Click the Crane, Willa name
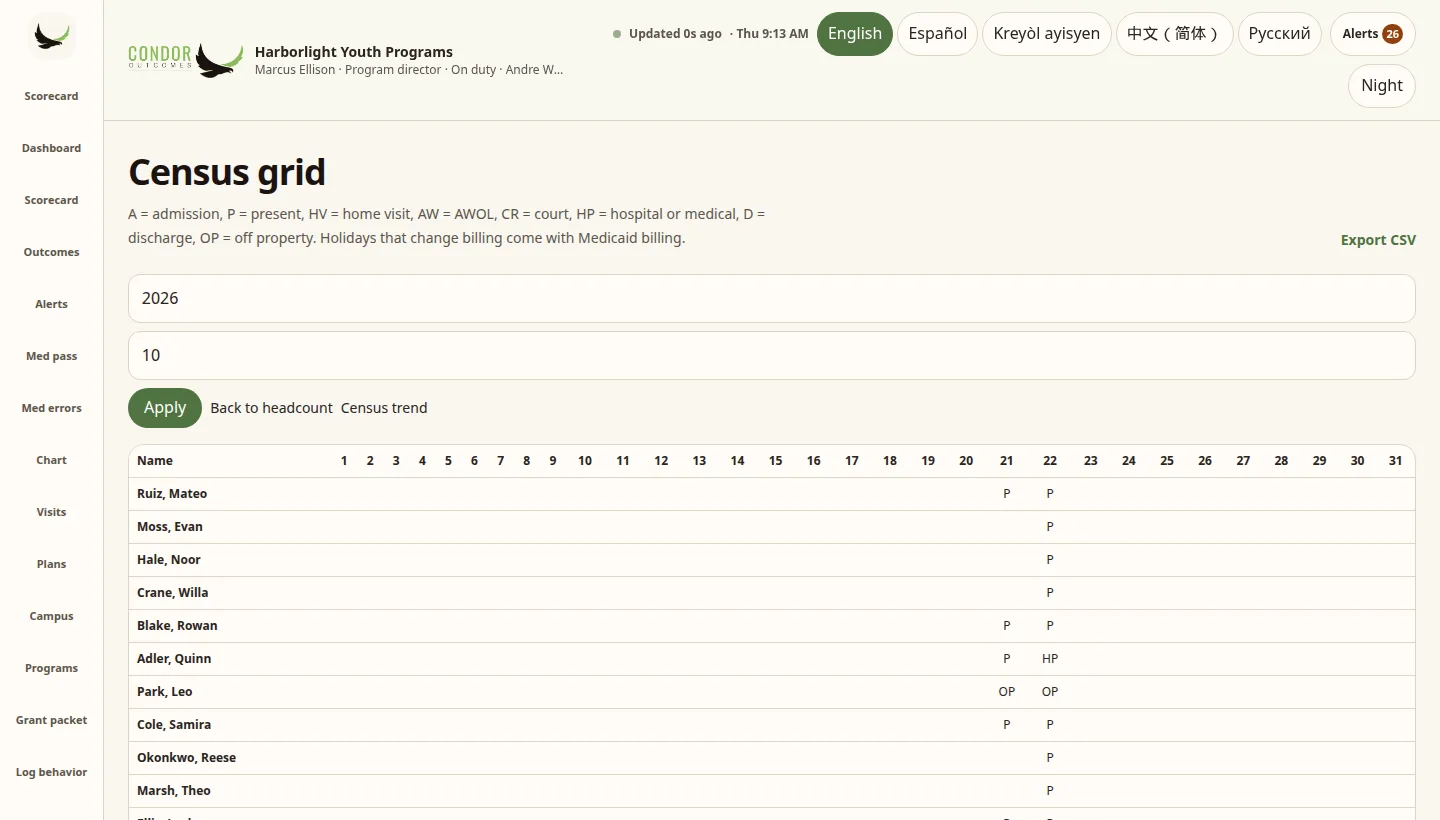Screen dimensions: 1440x820 click(173, 593)
